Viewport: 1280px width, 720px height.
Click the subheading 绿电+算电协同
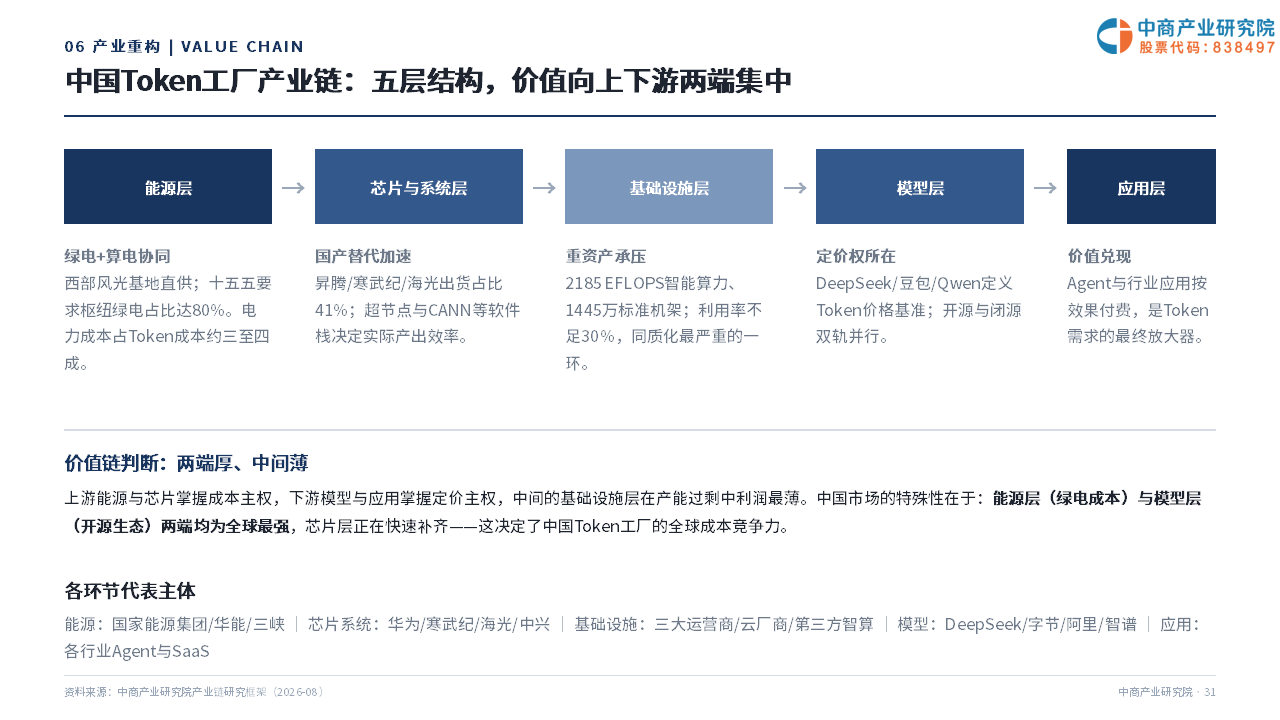(x=117, y=256)
